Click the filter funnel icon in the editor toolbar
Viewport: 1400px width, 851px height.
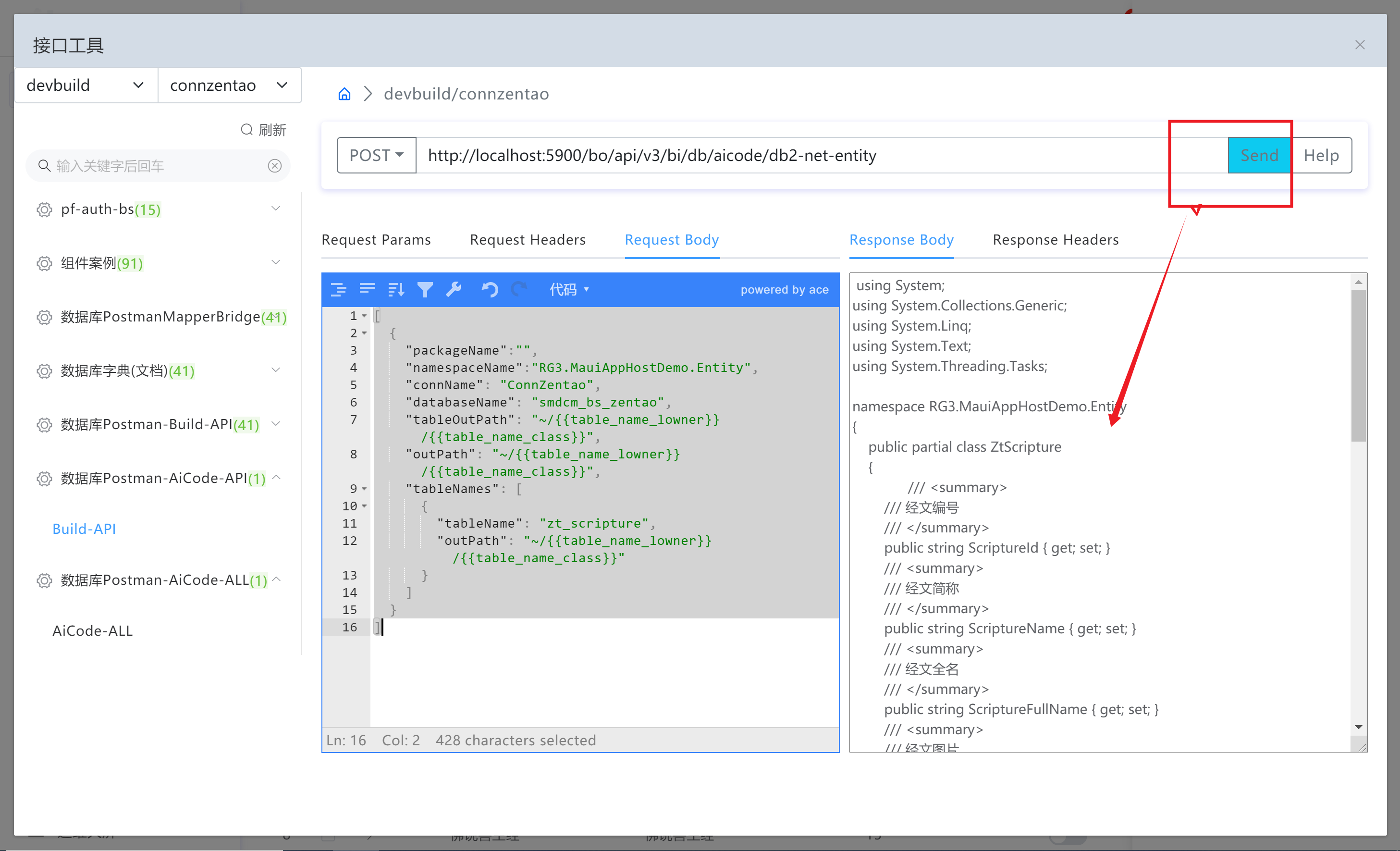(425, 290)
